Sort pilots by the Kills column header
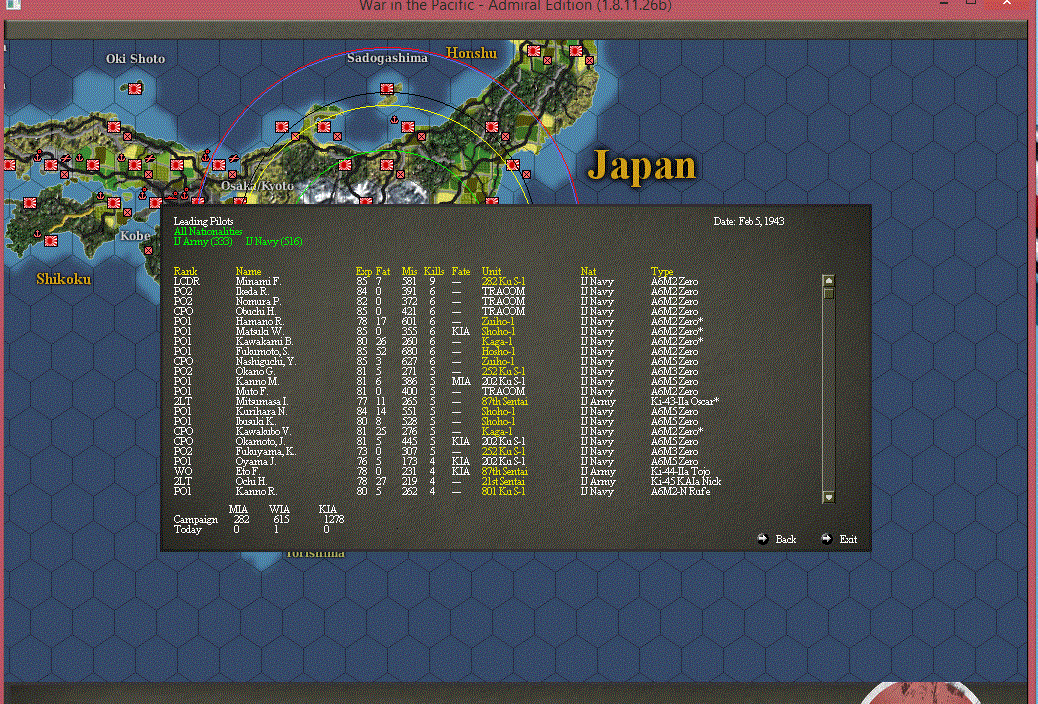 434,272
